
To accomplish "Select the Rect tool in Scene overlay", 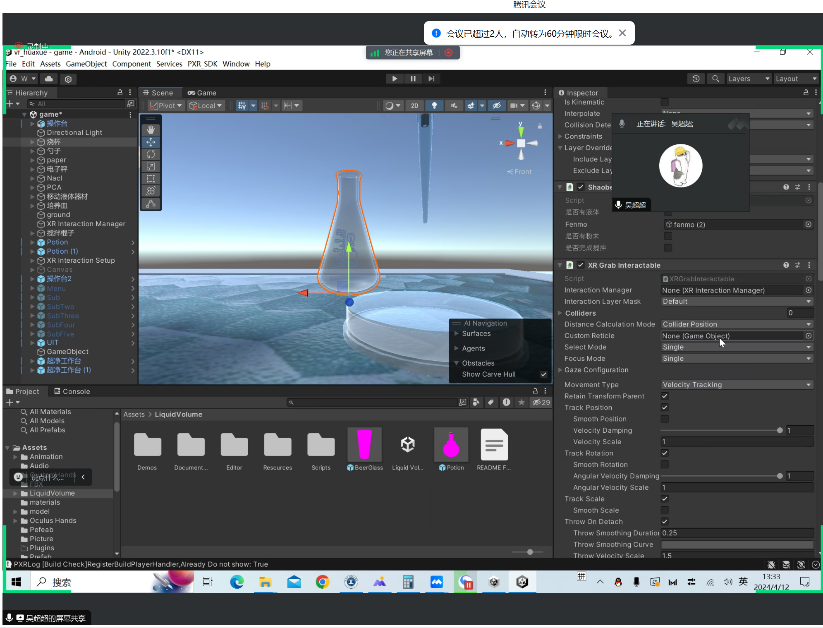I will point(151,178).
